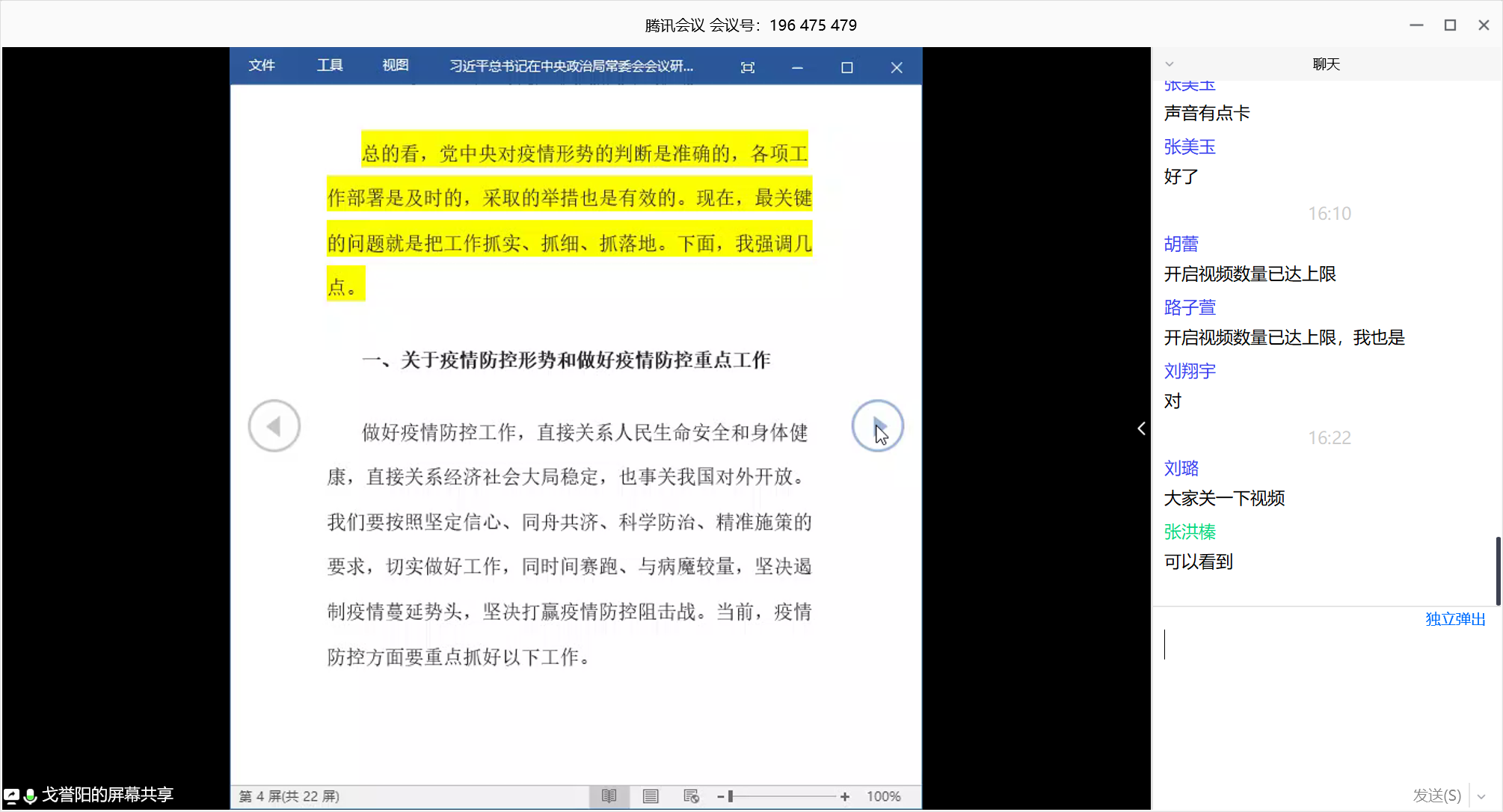Click 独立弹出 link in chat

point(1454,619)
